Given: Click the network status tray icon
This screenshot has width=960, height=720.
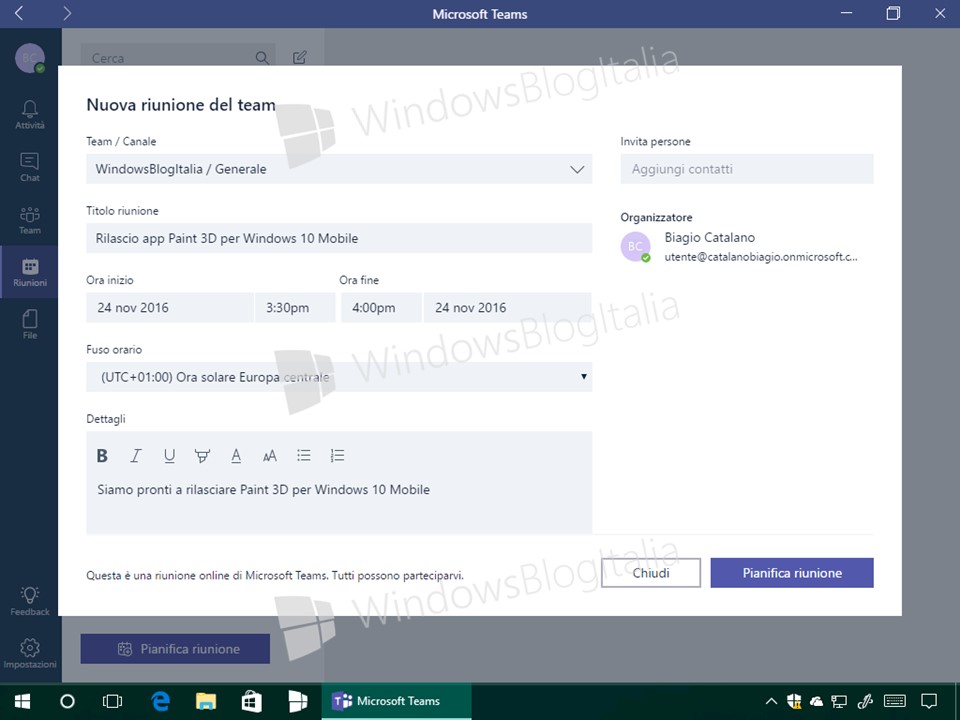Looking at the screenshot, I should (x=839, y=701).
